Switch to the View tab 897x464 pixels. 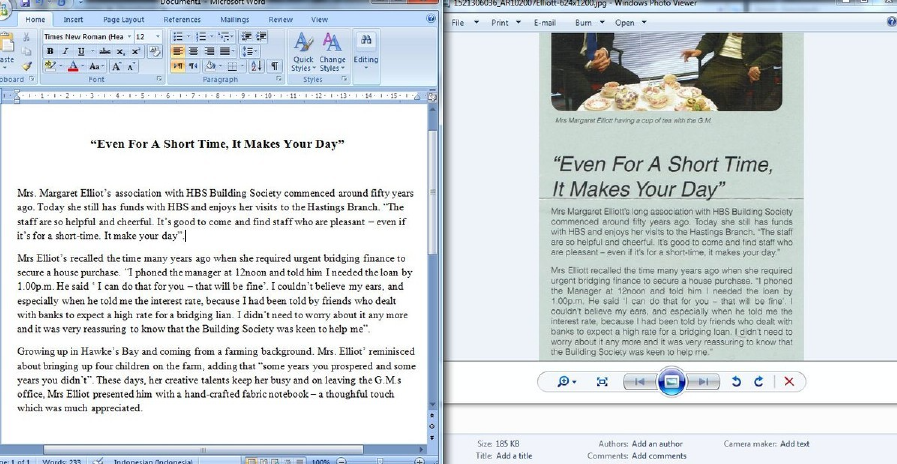(x=319, y=19)
